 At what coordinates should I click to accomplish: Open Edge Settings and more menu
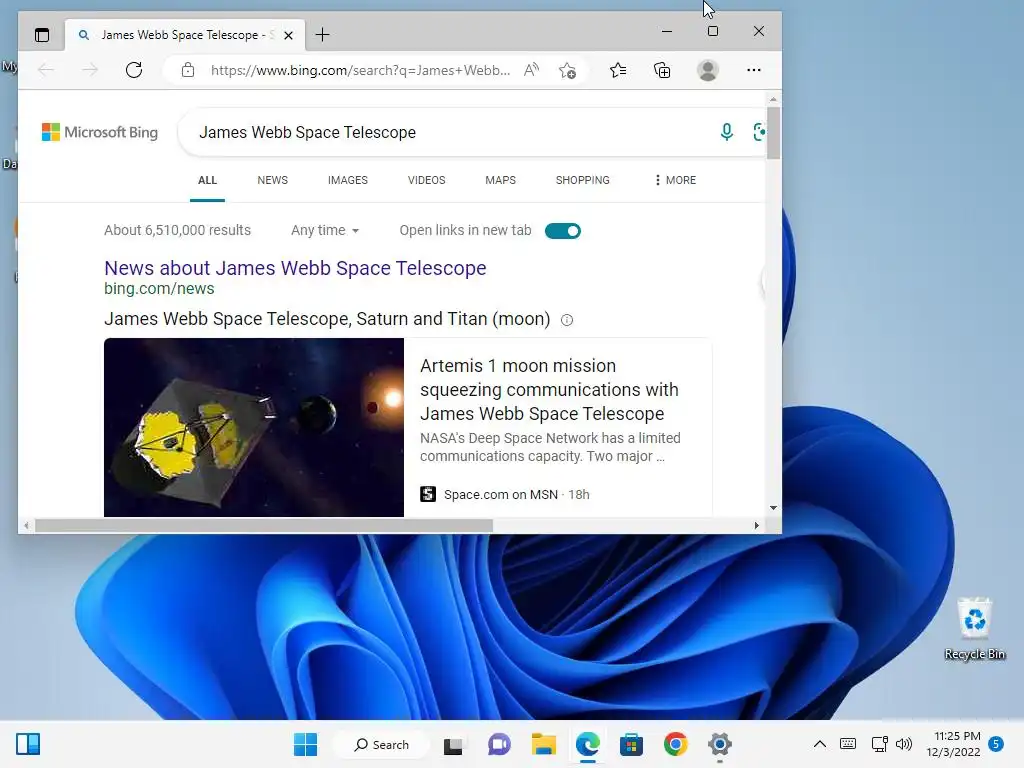(x=754, y=70)
